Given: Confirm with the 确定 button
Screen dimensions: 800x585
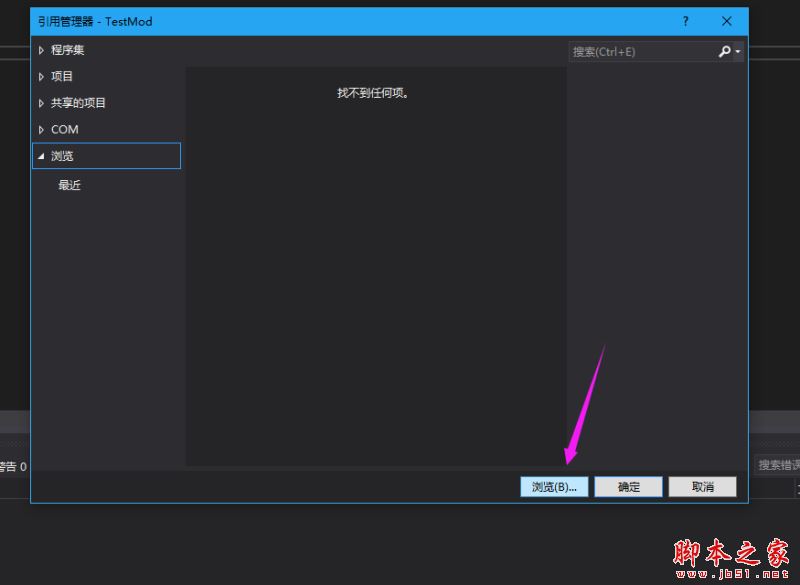Looking at the screenshot, I should 628,486.
